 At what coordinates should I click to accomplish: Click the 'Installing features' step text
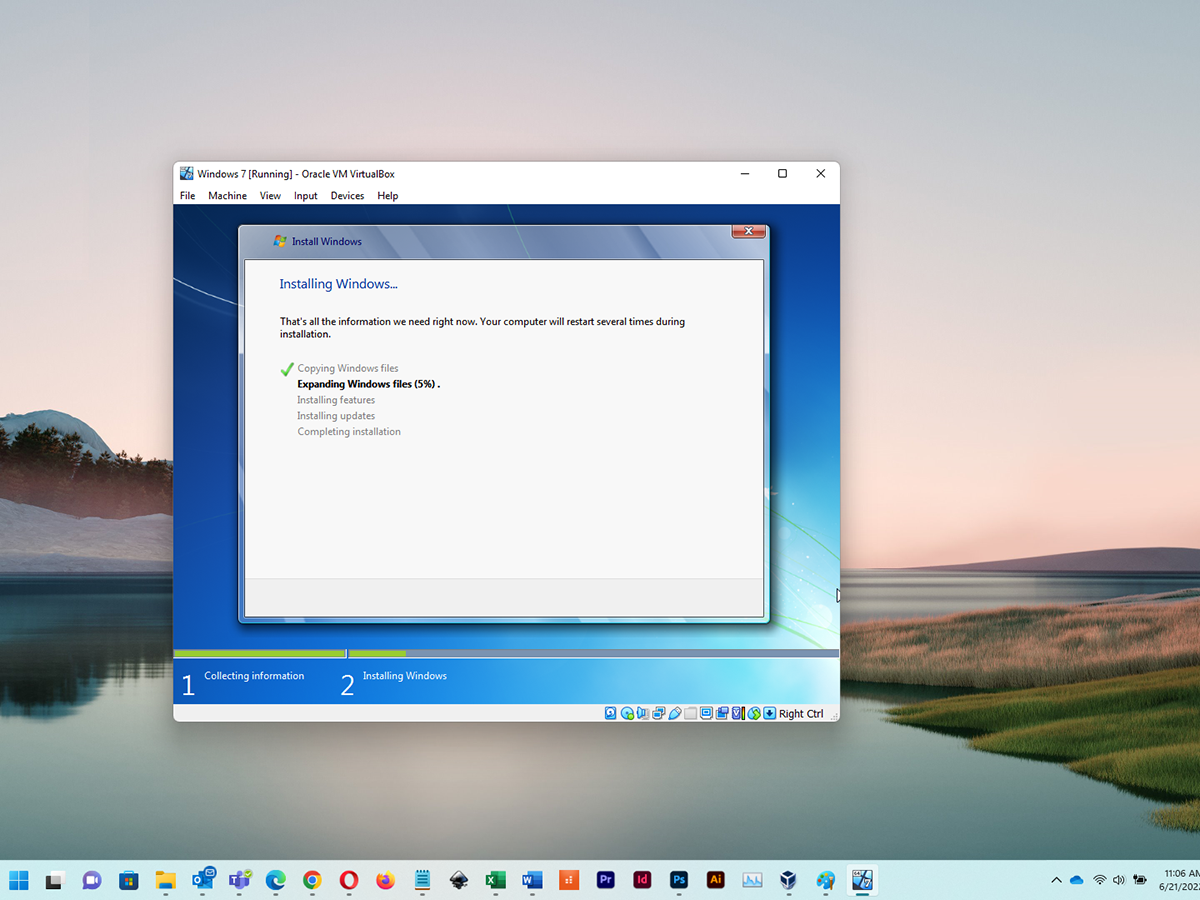pyautogui.click(x=336, y=400)
